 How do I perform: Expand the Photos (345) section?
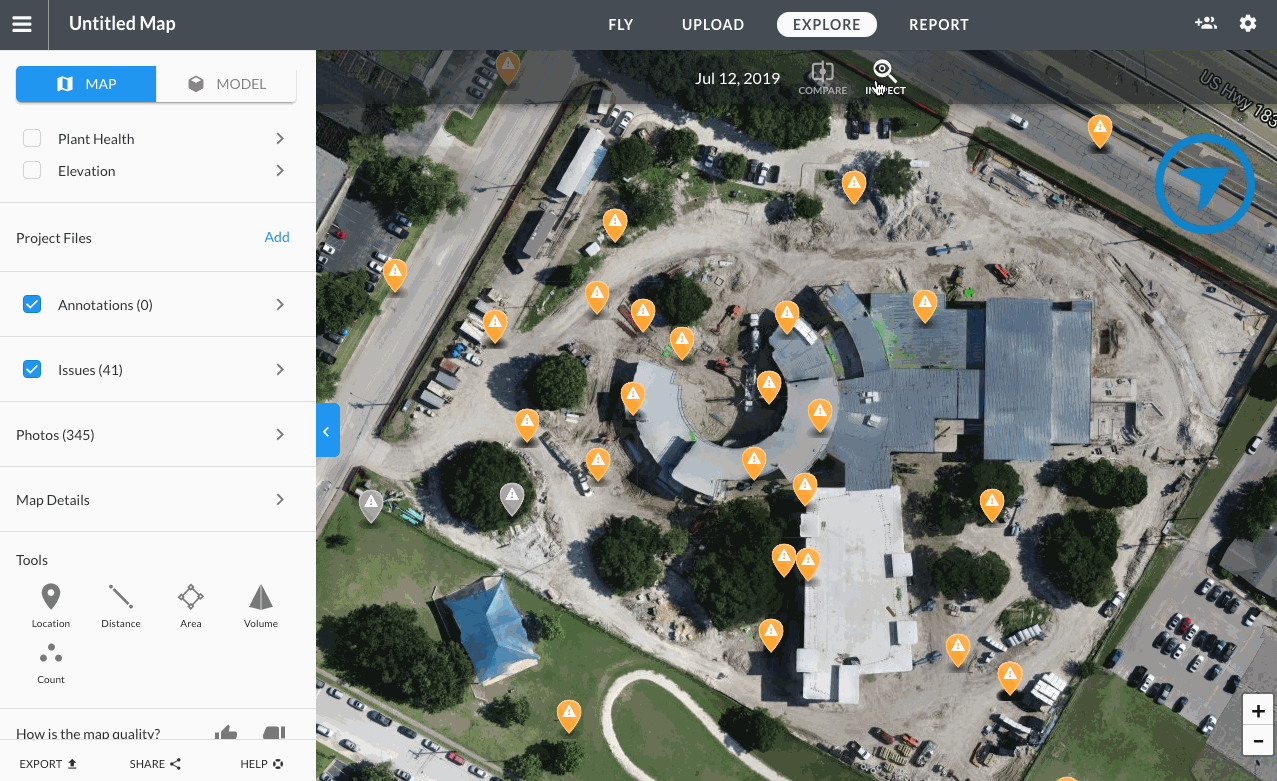[280, 435]
